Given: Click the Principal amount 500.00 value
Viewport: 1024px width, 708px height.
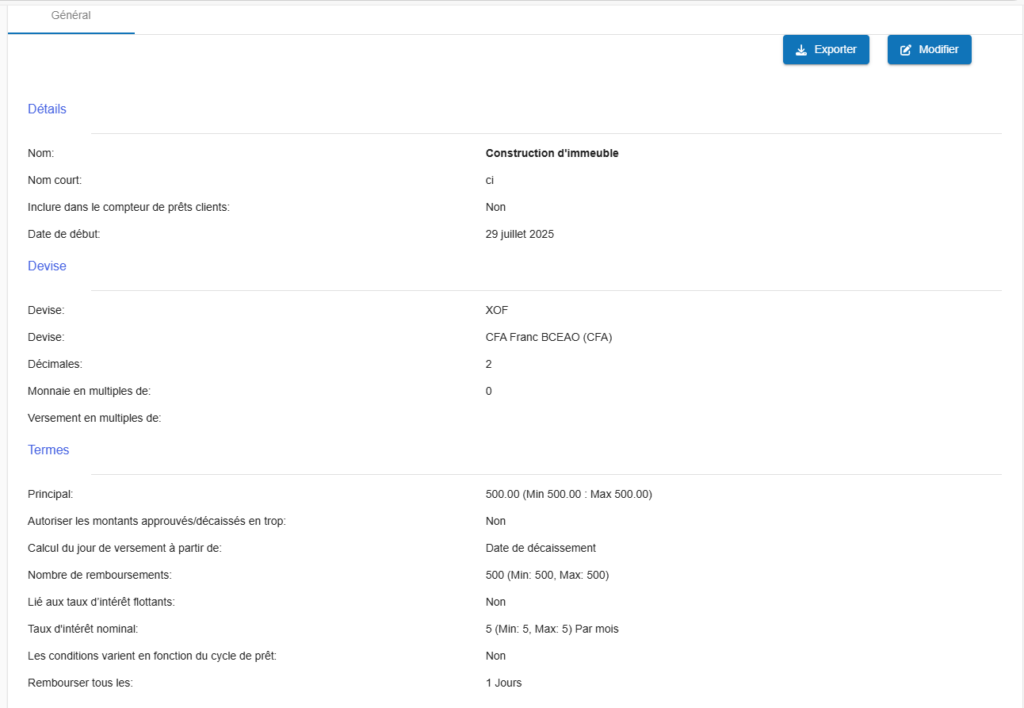Looking at the screenshot, I should [568, 494].
